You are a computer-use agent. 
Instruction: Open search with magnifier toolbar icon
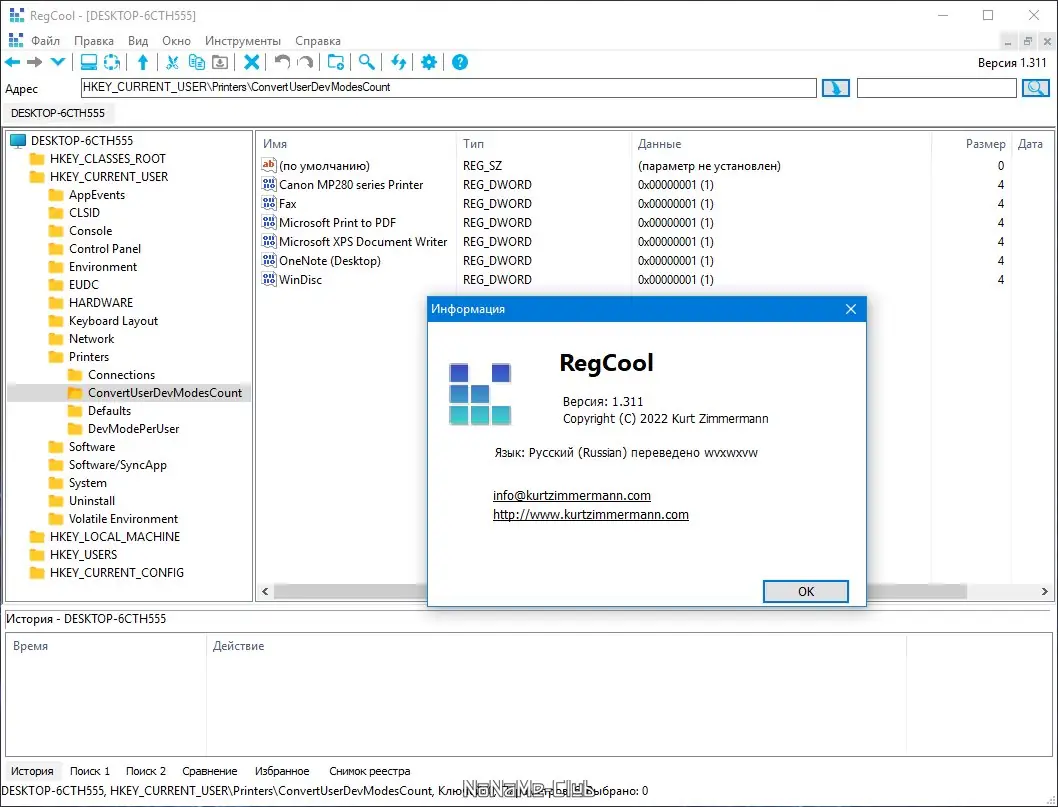coord(366,62)
